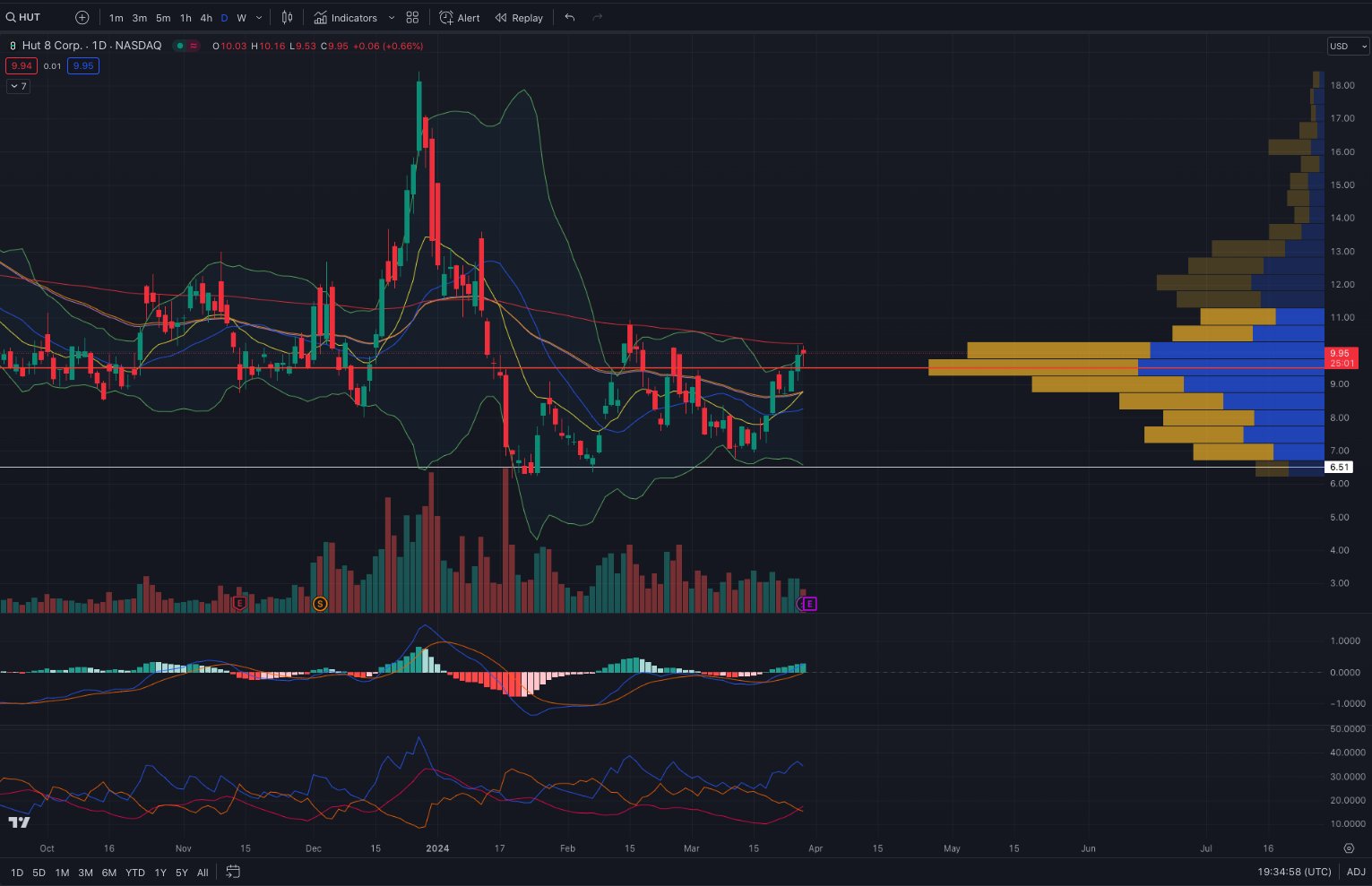Start bar Replay mode
Screen dimensions: 1372x886
click(x=519, y=17)
